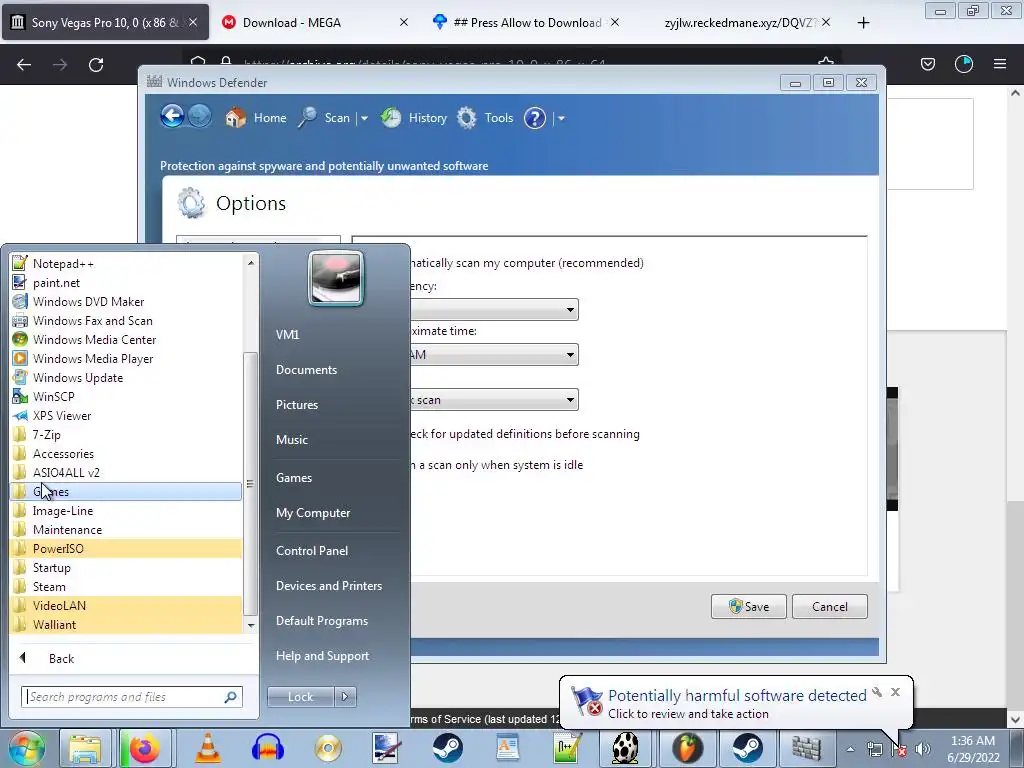Open the approximate time dropdown
Screen dimensions: 1024x768
[x=494, y=355]
